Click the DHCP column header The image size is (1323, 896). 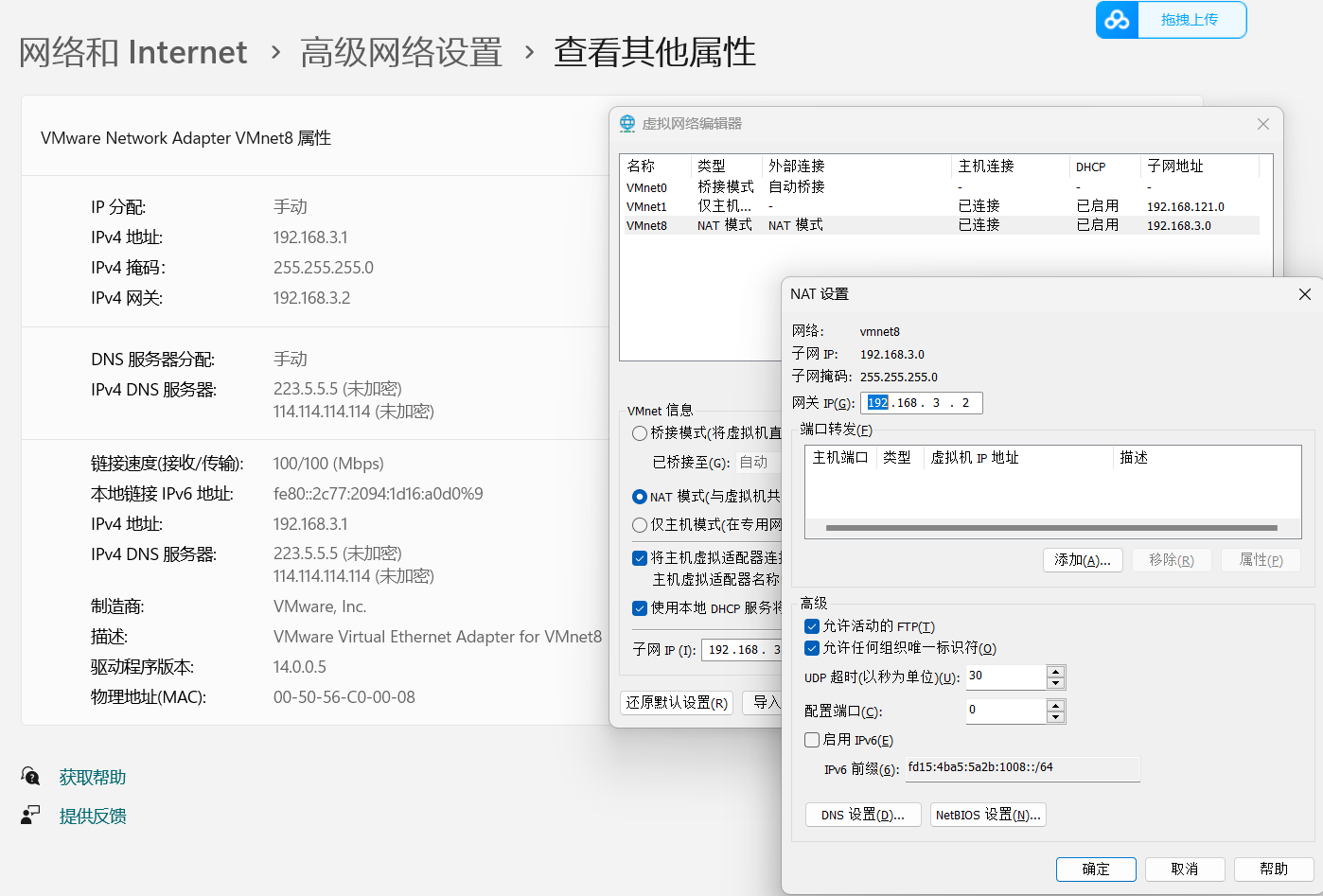point(1105,167)
